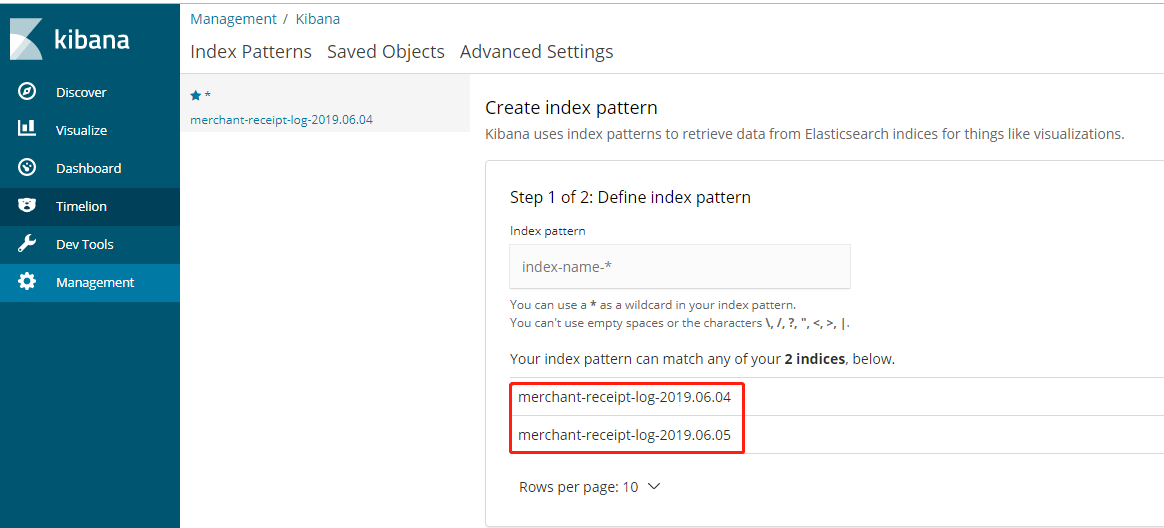Switch to the Saved Objects tab

coord(386,52)
